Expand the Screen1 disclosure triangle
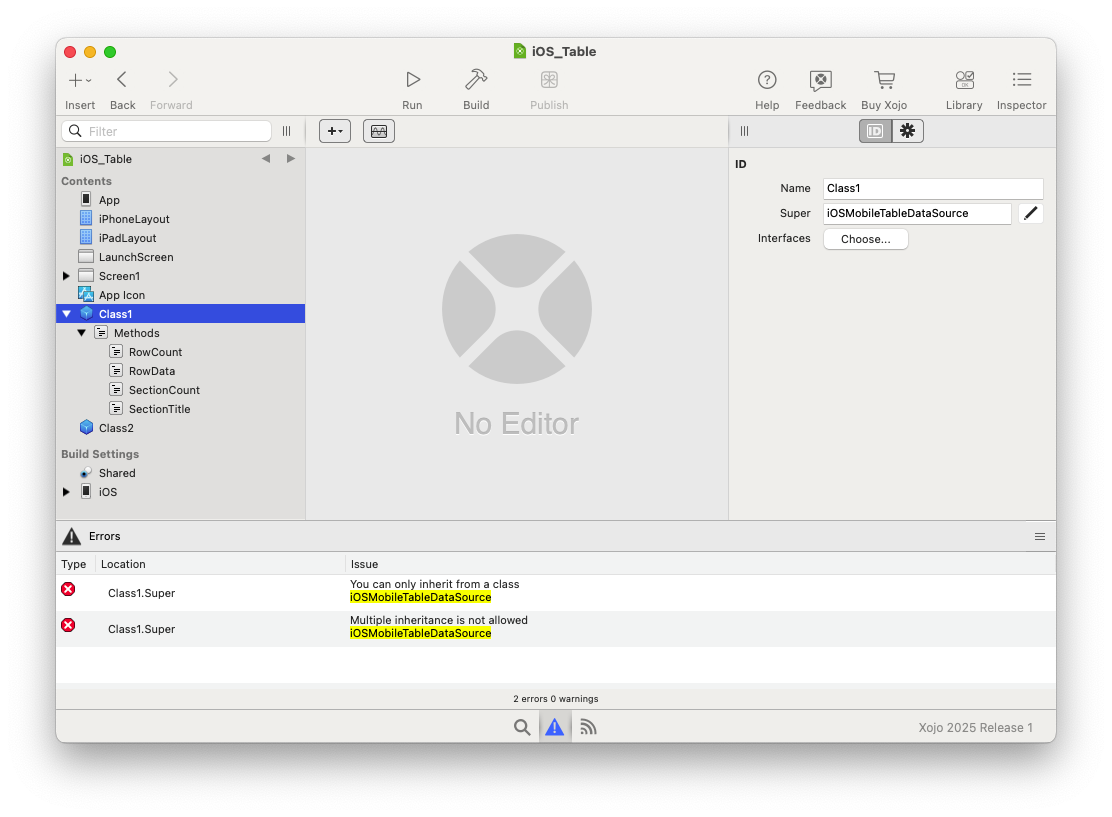Image resolution: width=1112 pixels, height=817 pixels. pos(67,276)
